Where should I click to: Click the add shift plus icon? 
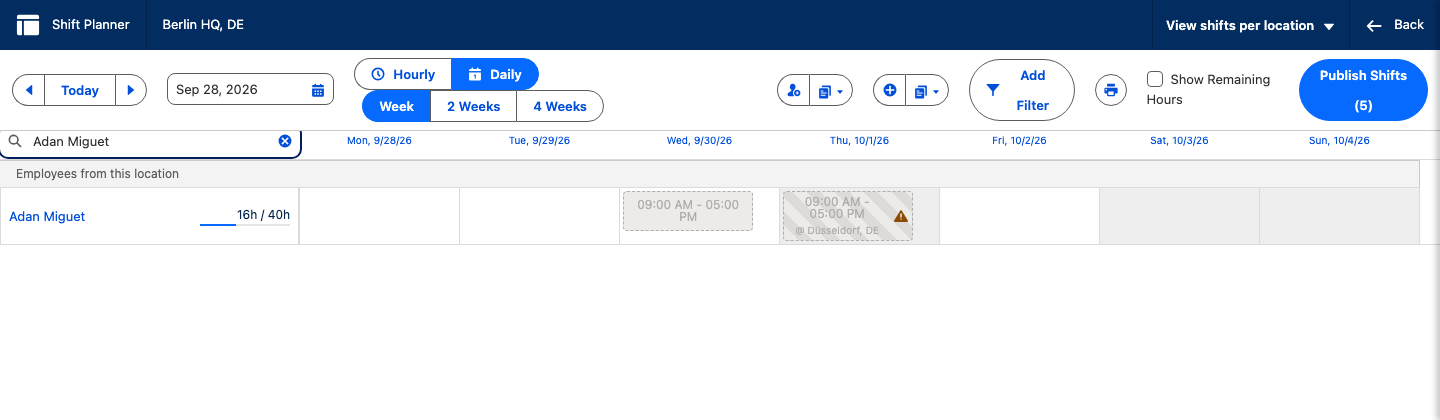coord(890,91)
